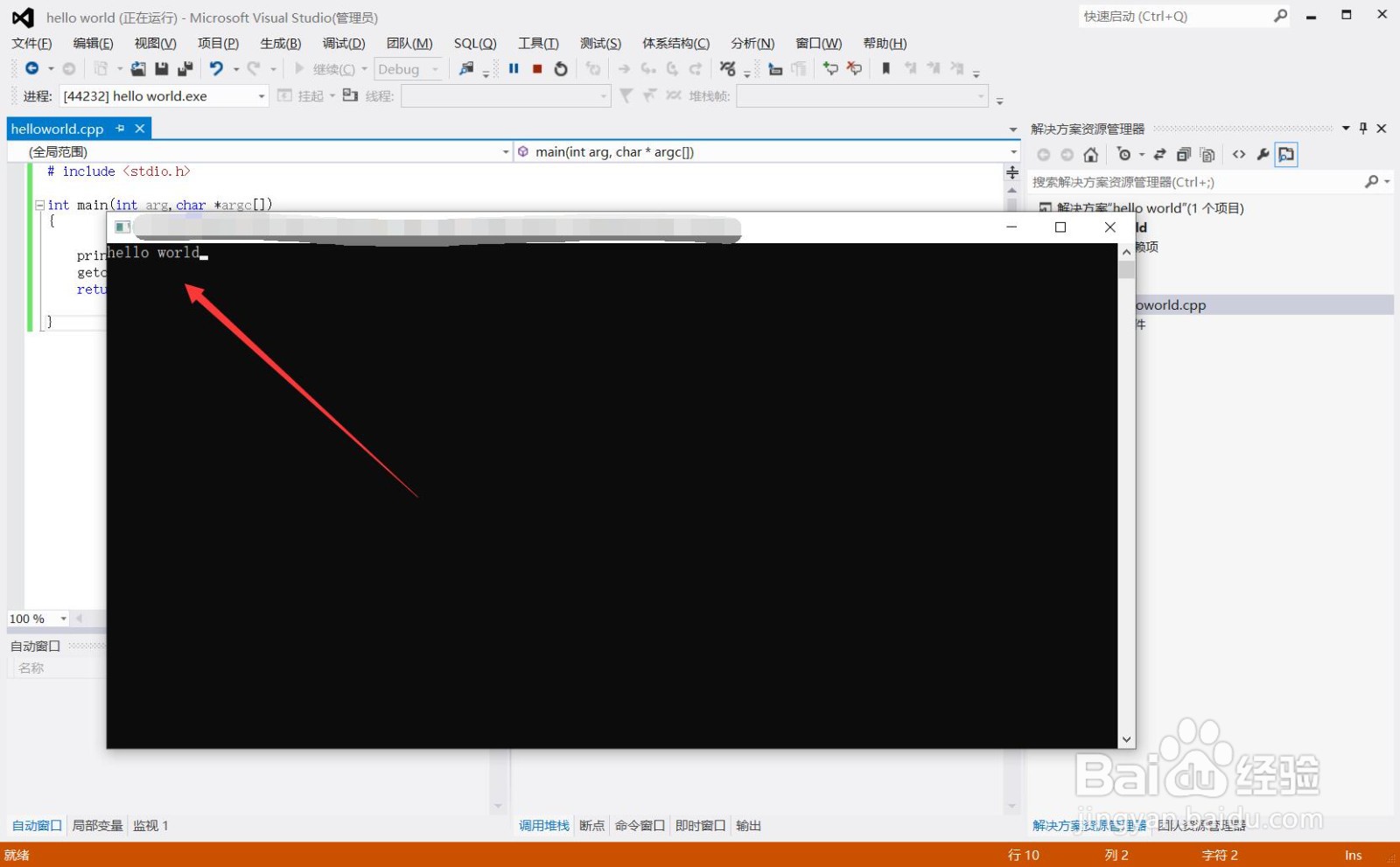This screenshot has height=867, width=1400.
Task: Open the Solution Explorer search options dropdown
Action: (1388, 182)
